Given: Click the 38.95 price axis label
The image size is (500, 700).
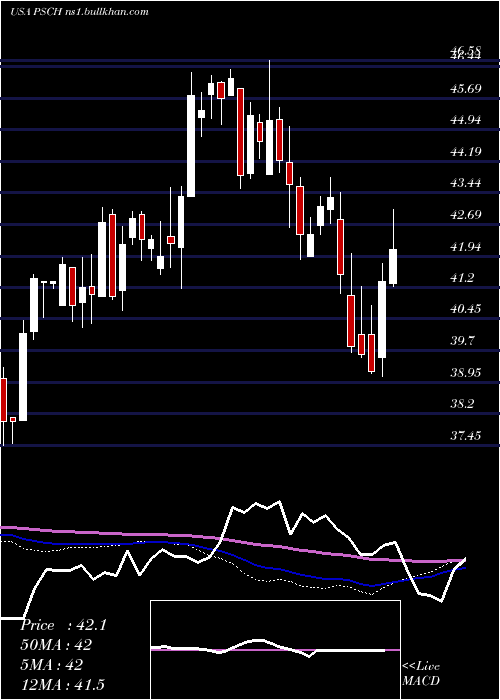Looking at the screenshot, I should point(465,372).
